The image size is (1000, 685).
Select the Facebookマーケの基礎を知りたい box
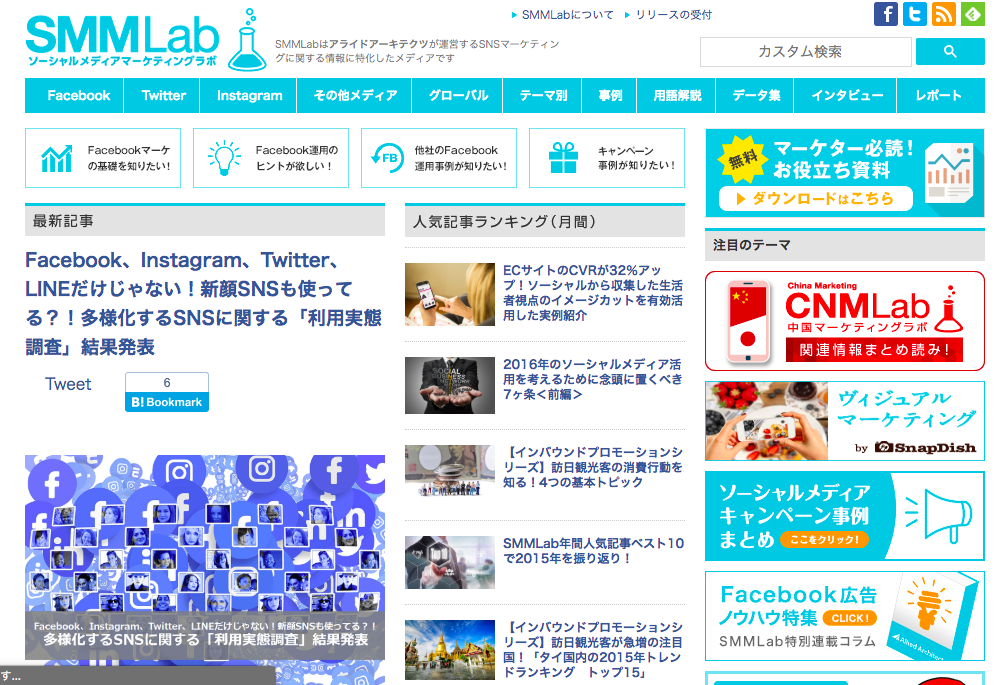pos(103,158)
